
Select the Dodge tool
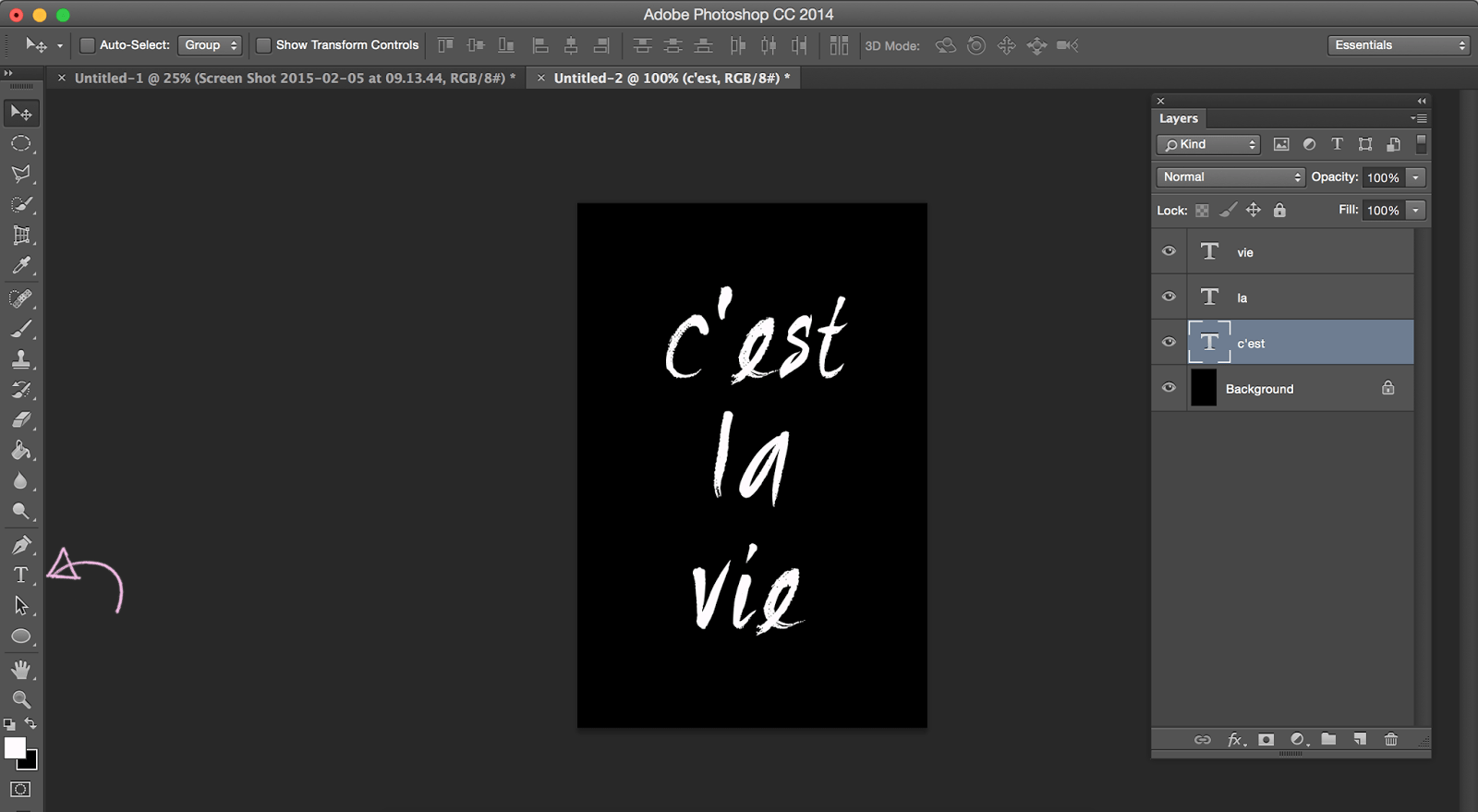pyautogui.click(x=21, y=511)
